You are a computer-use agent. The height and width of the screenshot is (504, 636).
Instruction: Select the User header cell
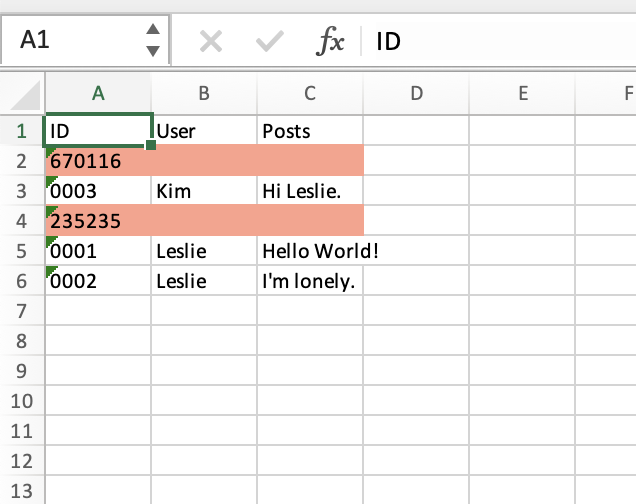204,131
